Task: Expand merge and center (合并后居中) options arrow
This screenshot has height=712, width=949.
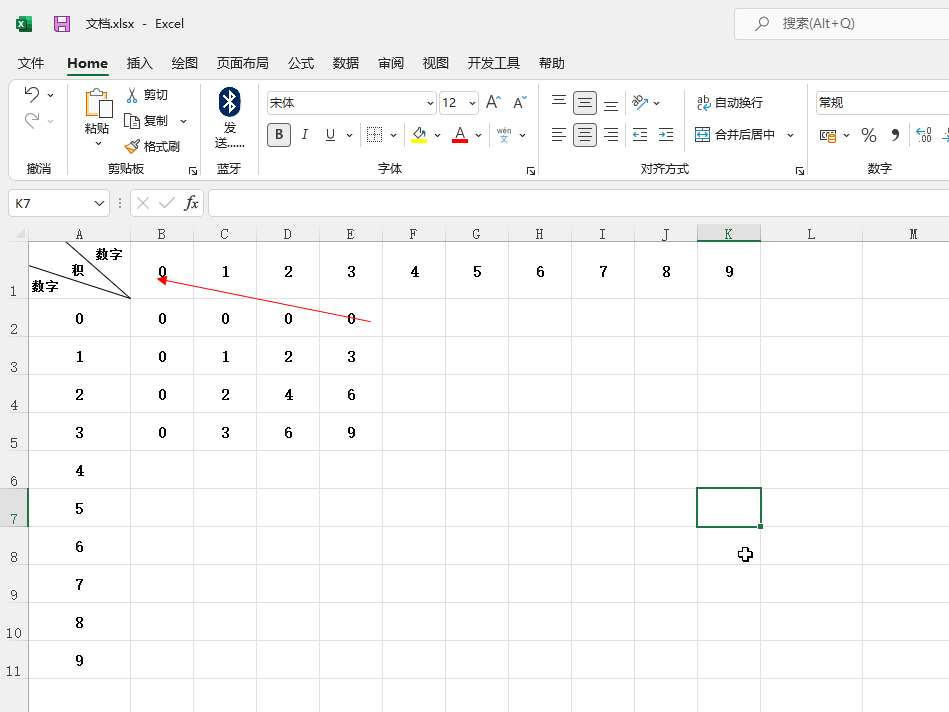Action: [x=790, y=135]
